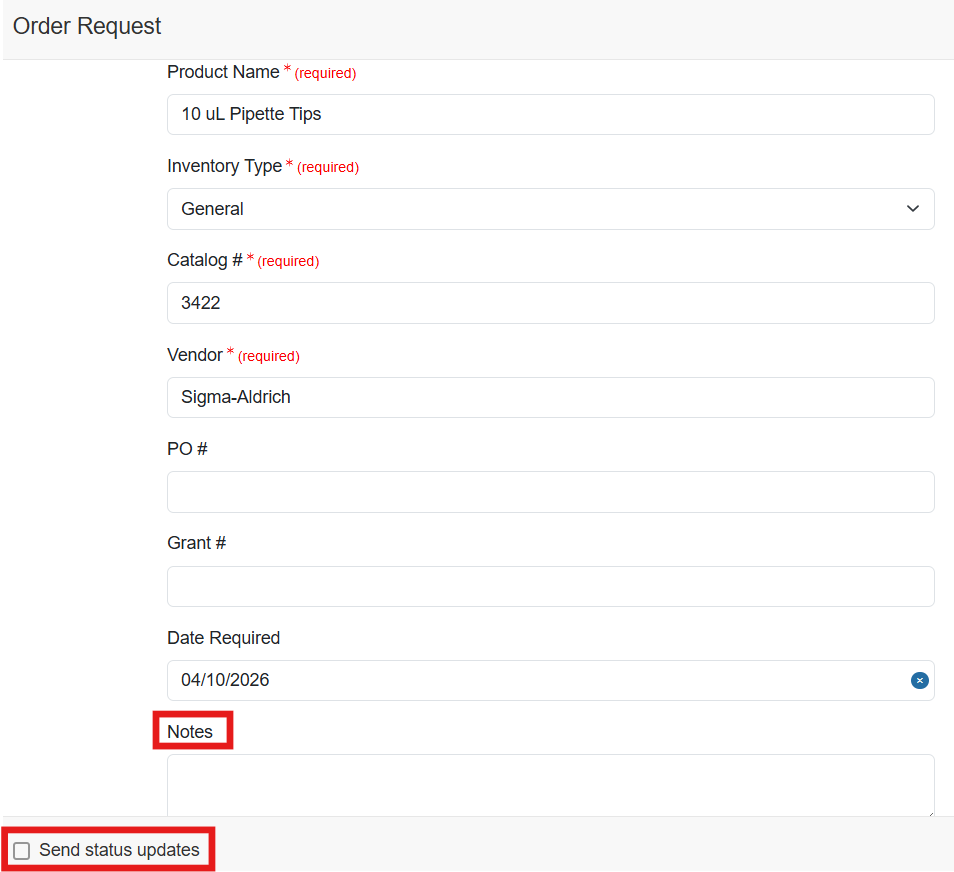Select the Vendor field with Sigma-Aldrich
This screenshot has width=954, height=872.
click(550, 397)
